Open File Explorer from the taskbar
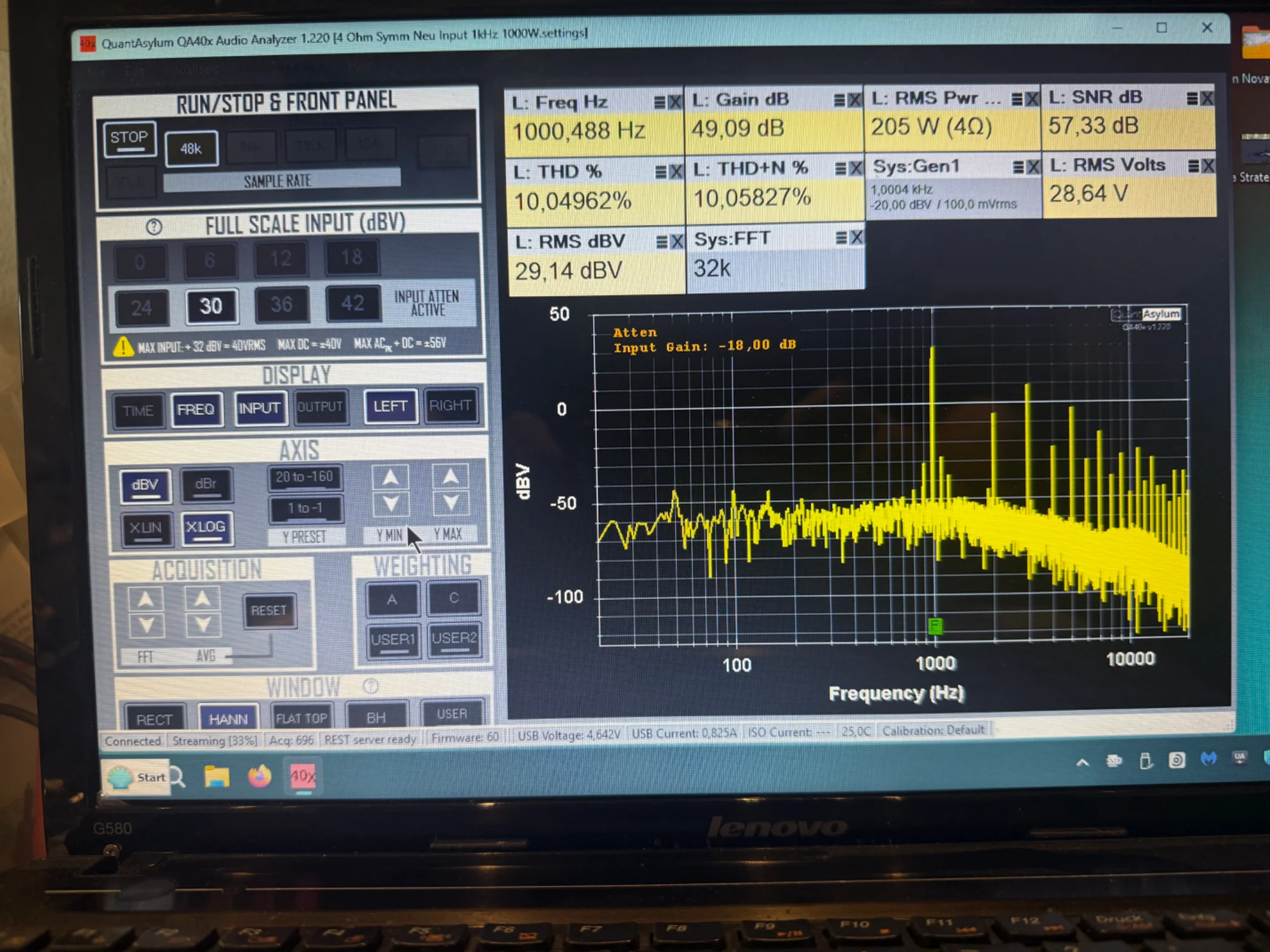This screenshot has height=952, width=1270. (x=217, y=777)
